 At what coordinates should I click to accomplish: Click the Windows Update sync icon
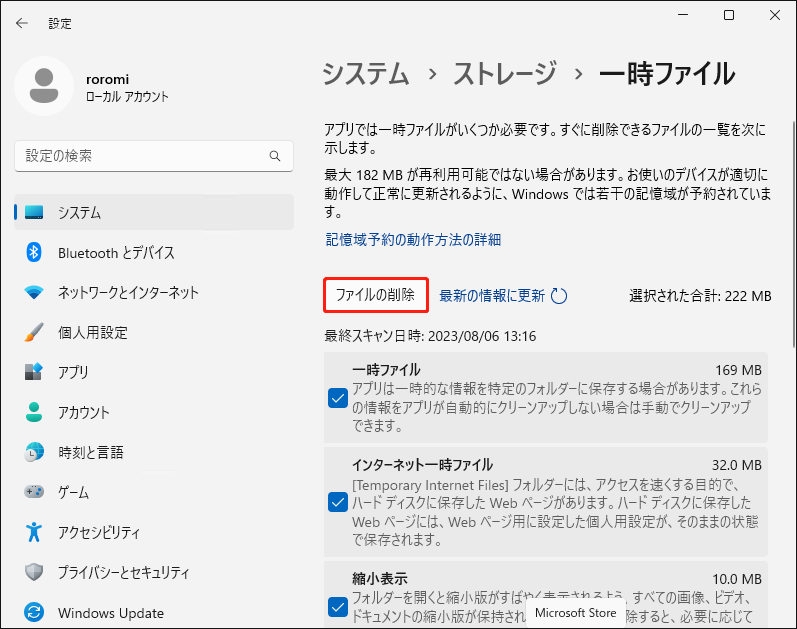coord(34,612)
